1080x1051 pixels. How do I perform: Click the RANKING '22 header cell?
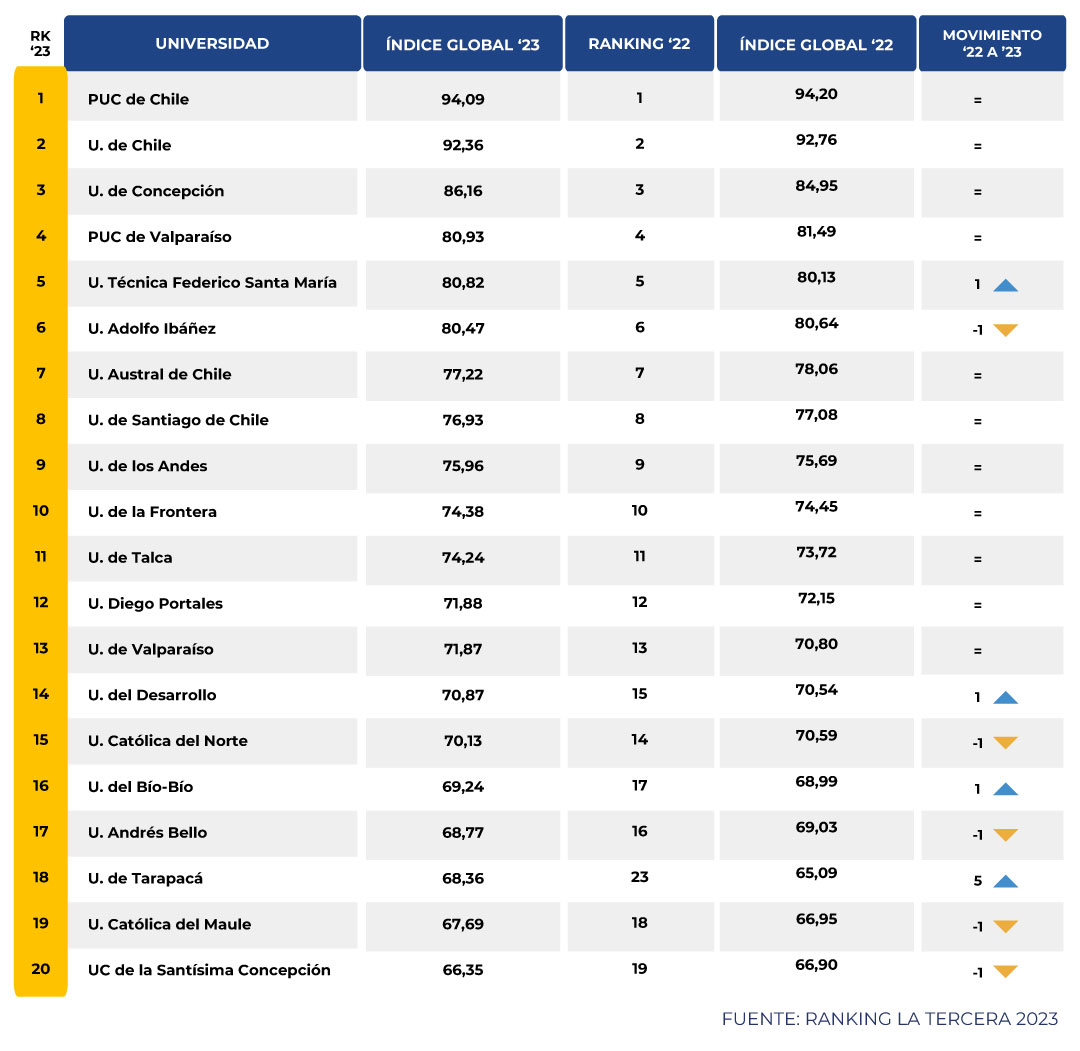click(x=640, y=43)
